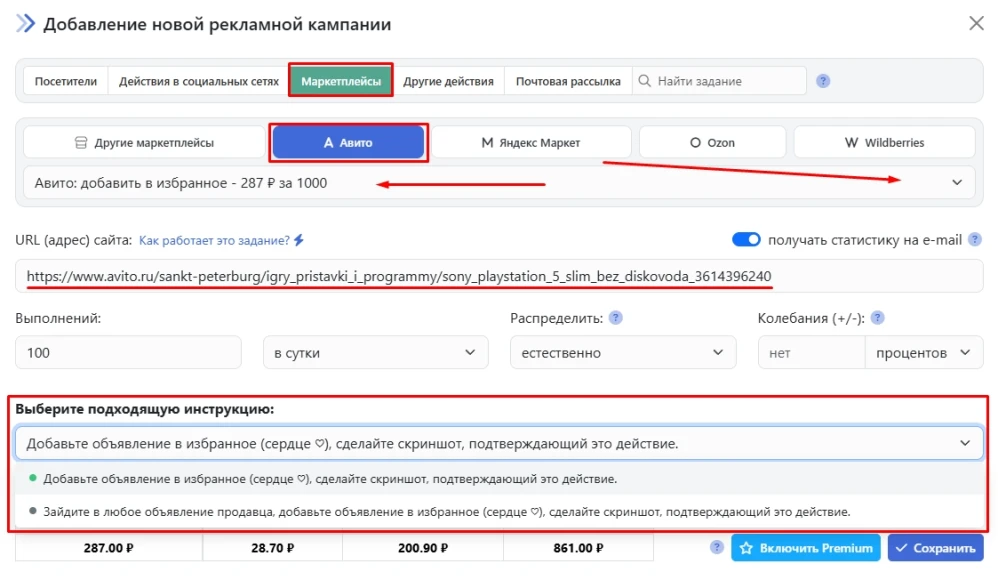Open the Авито task dropdown showing 287 ₽
The height and width of the screenshot is (580, 998).
click(x=499, y=182)
